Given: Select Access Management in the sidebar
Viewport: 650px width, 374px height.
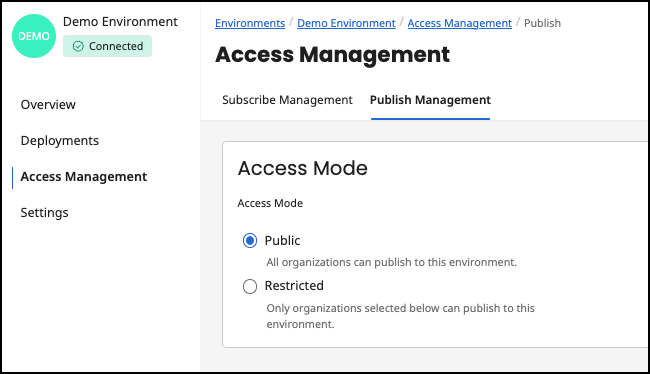Looking at the screenshot, I should click(x=84, y=177).
